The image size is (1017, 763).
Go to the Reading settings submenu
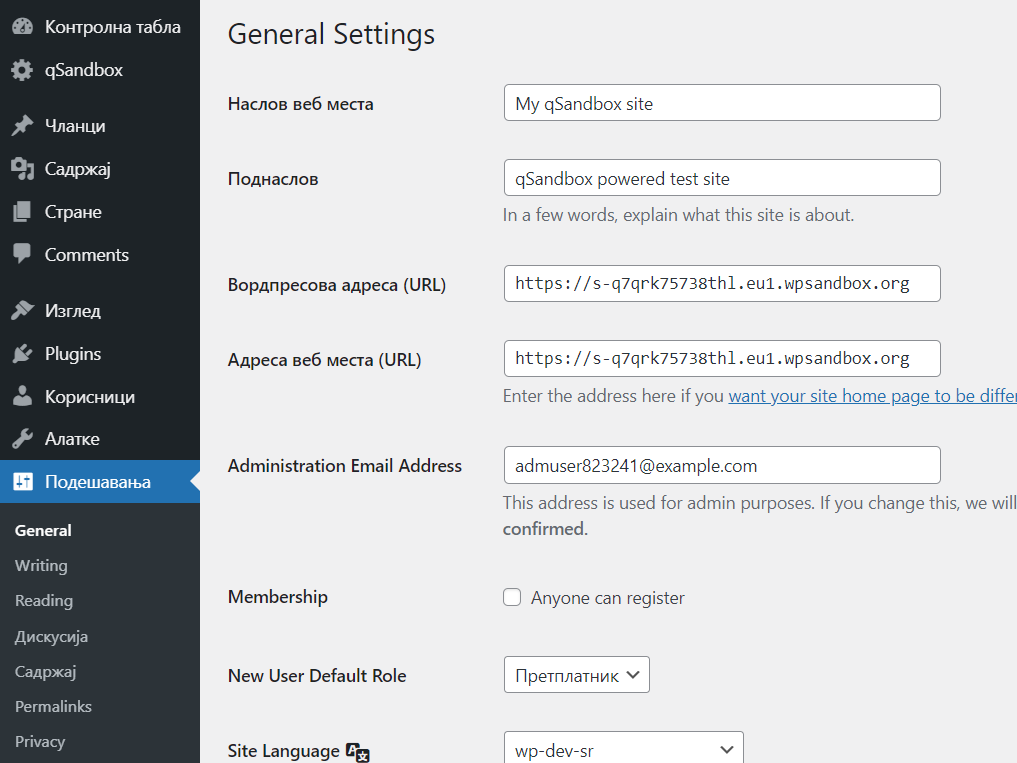click(43, 601)
